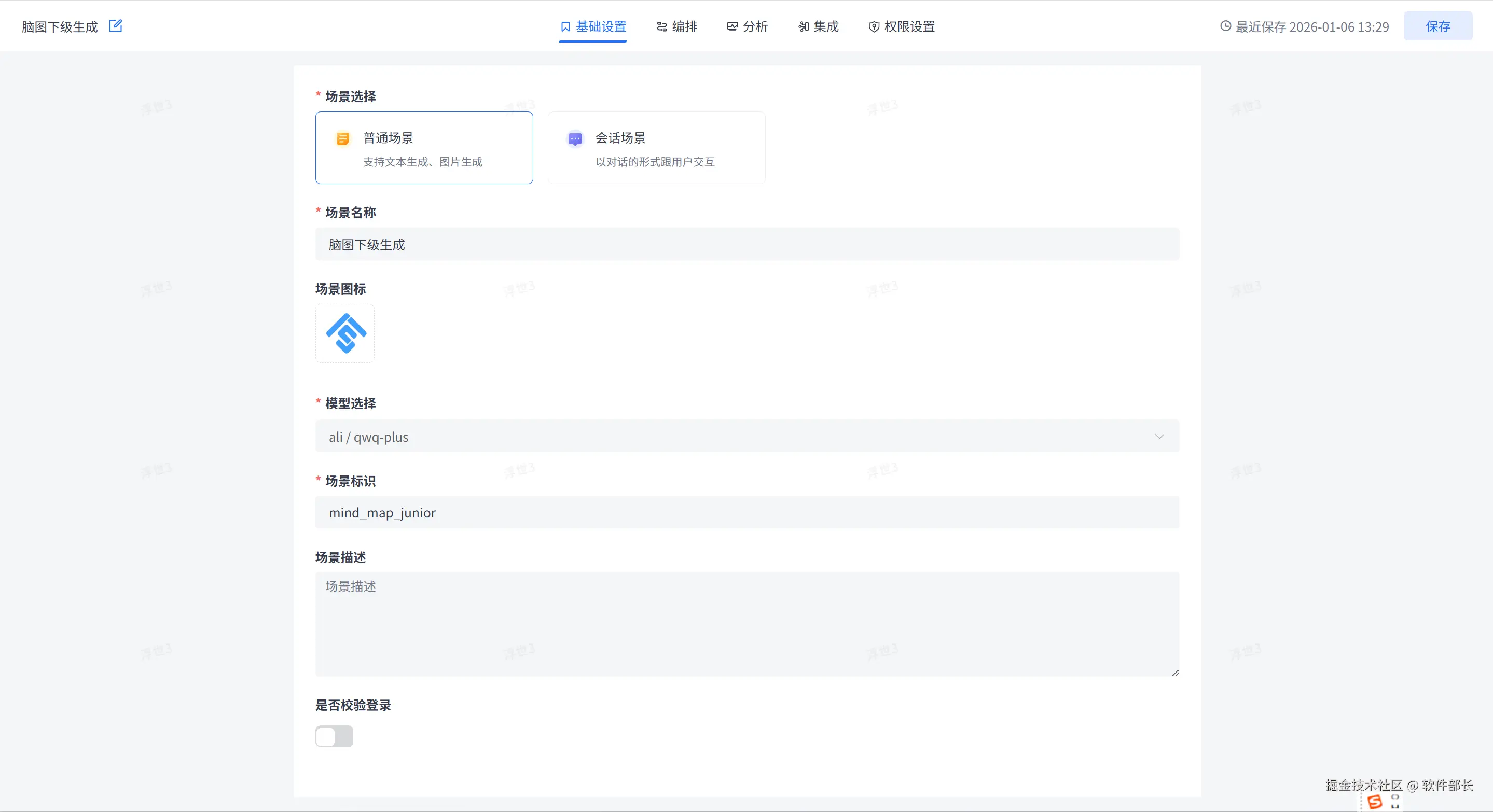
Task: Click the edit pencil icon beside title
Action: click(116, 26)
